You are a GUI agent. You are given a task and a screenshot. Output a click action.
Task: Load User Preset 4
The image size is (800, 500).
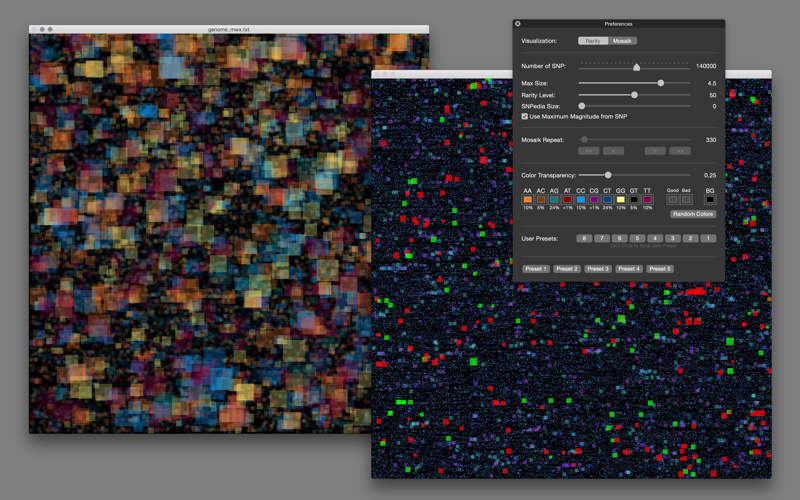(x=655, y=238)
